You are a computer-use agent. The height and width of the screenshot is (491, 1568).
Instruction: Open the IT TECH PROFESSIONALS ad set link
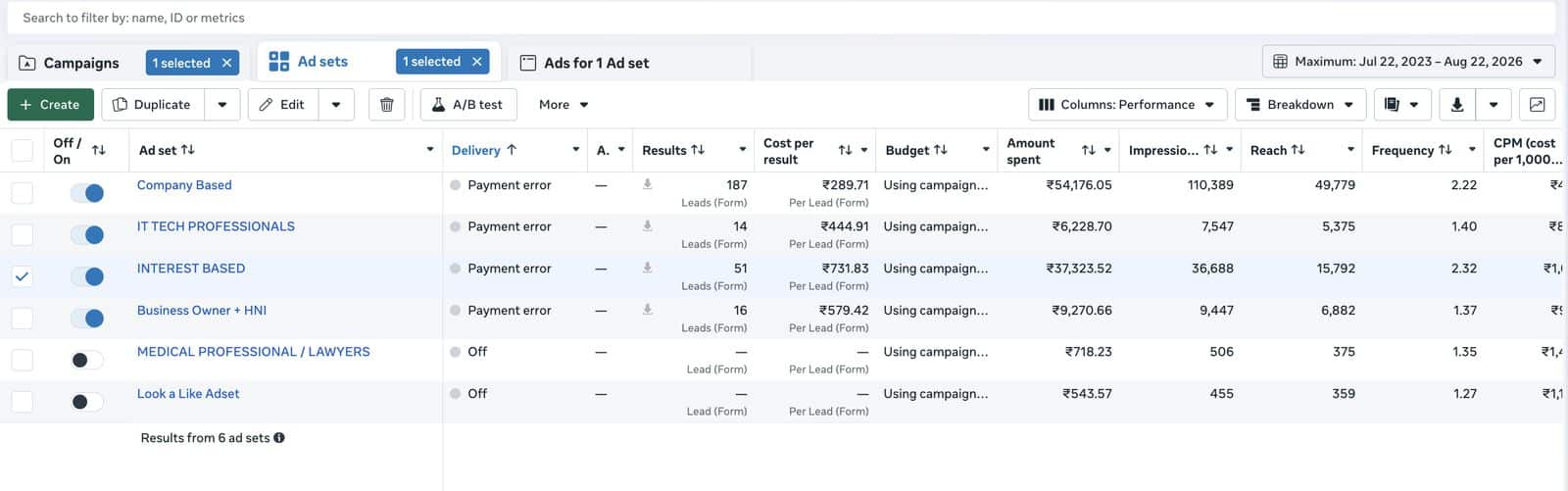pyautogui.click(x=216, y=226)
